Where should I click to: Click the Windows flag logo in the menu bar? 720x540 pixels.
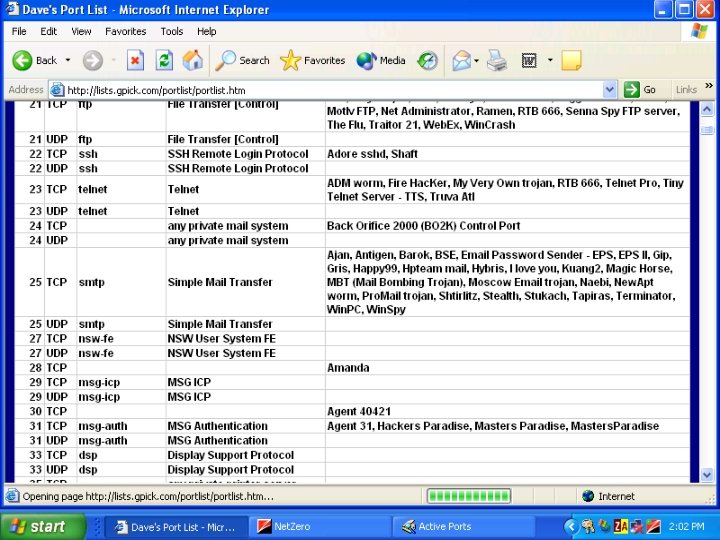coord(699,31)
